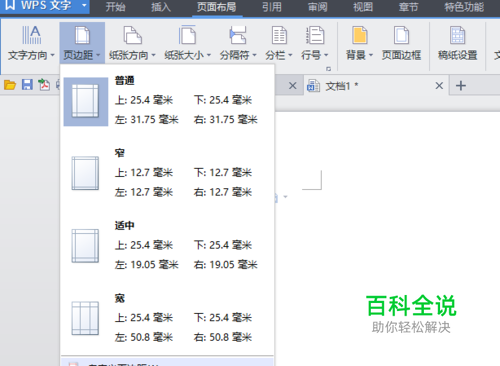The width and height of the screenshot is (500, 366).
Task: Click the export to PDF icon
Action: (44, 85)
